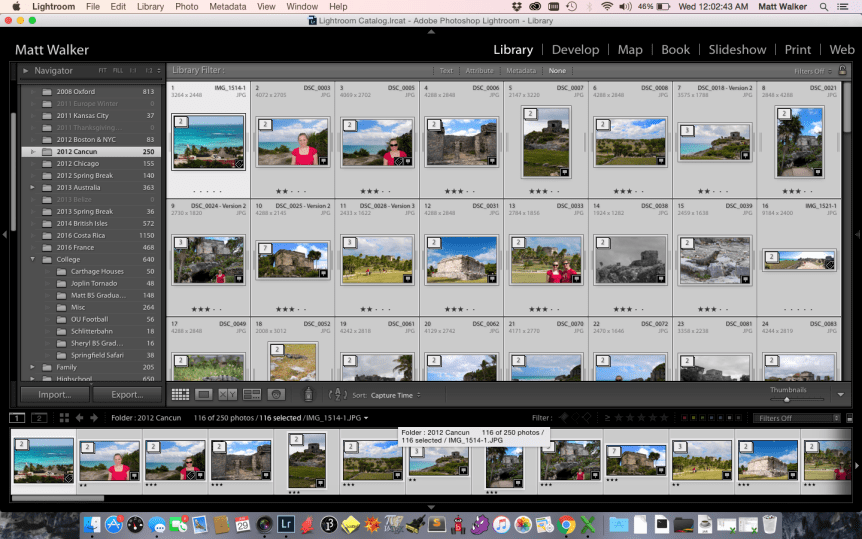Open Spotlight search in the menu bar
The width and height of the screenshot is (862, 539).
[x=824, y=7]
